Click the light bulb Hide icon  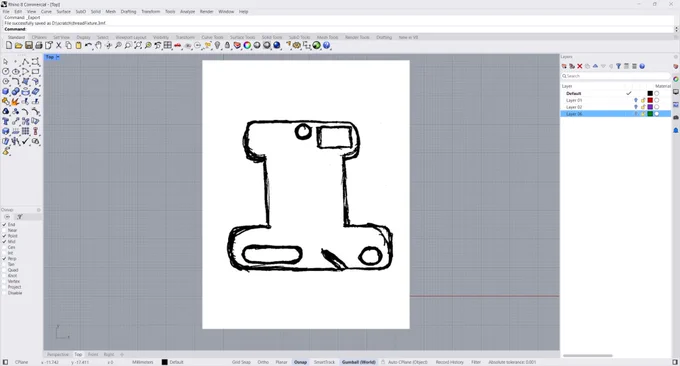pyautogui.click(x=217, y=45)
